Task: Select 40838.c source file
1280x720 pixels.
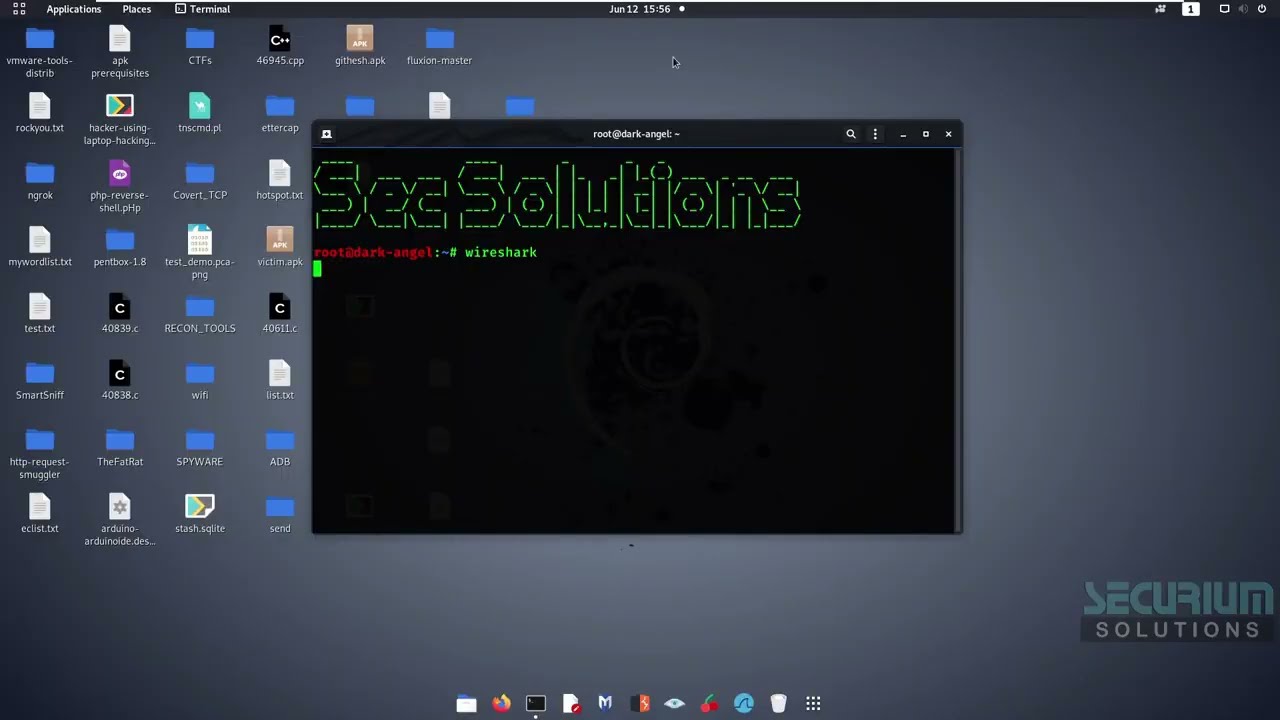Action: pyautogui.click(x=120, y=381)
